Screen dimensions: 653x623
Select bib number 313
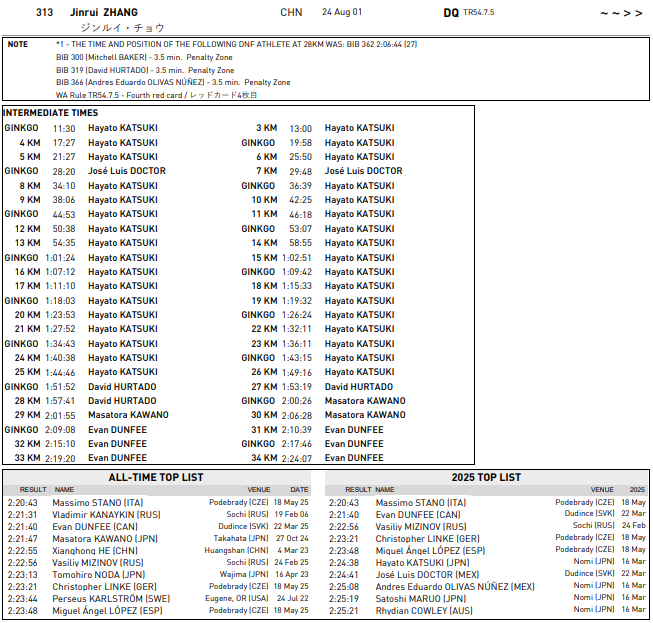[44, 12]
